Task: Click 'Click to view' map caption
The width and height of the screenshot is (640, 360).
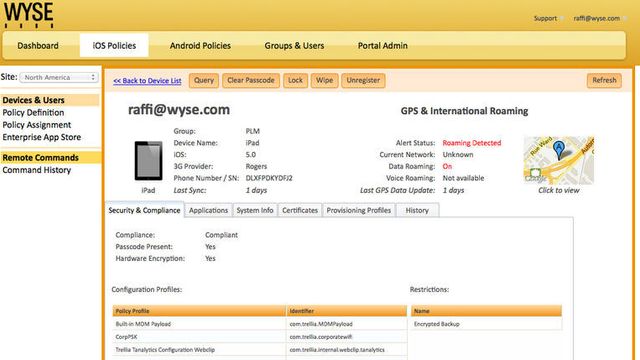Action: point(558,190)
